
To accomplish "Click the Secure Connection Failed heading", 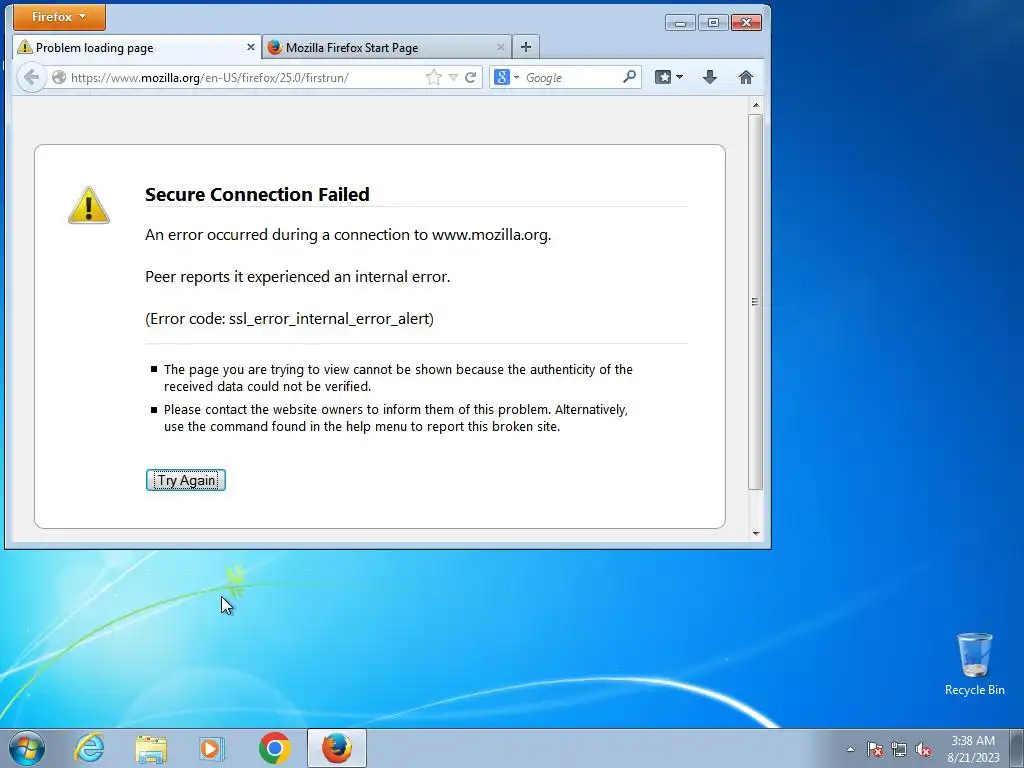I will click(x=257, y=194).
